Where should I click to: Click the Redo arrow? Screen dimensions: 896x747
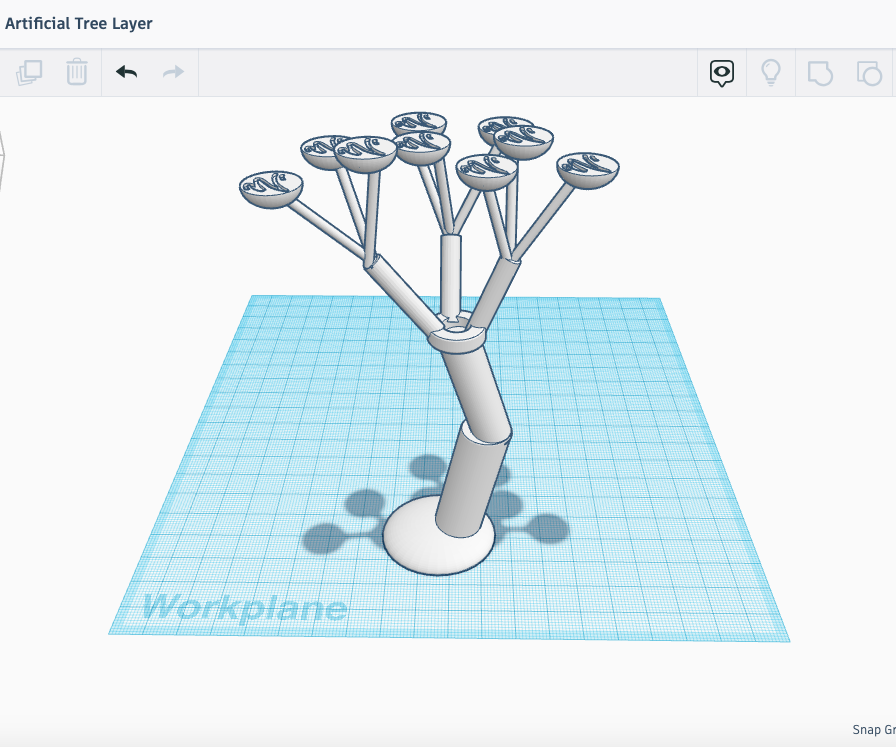click(173, 72)
